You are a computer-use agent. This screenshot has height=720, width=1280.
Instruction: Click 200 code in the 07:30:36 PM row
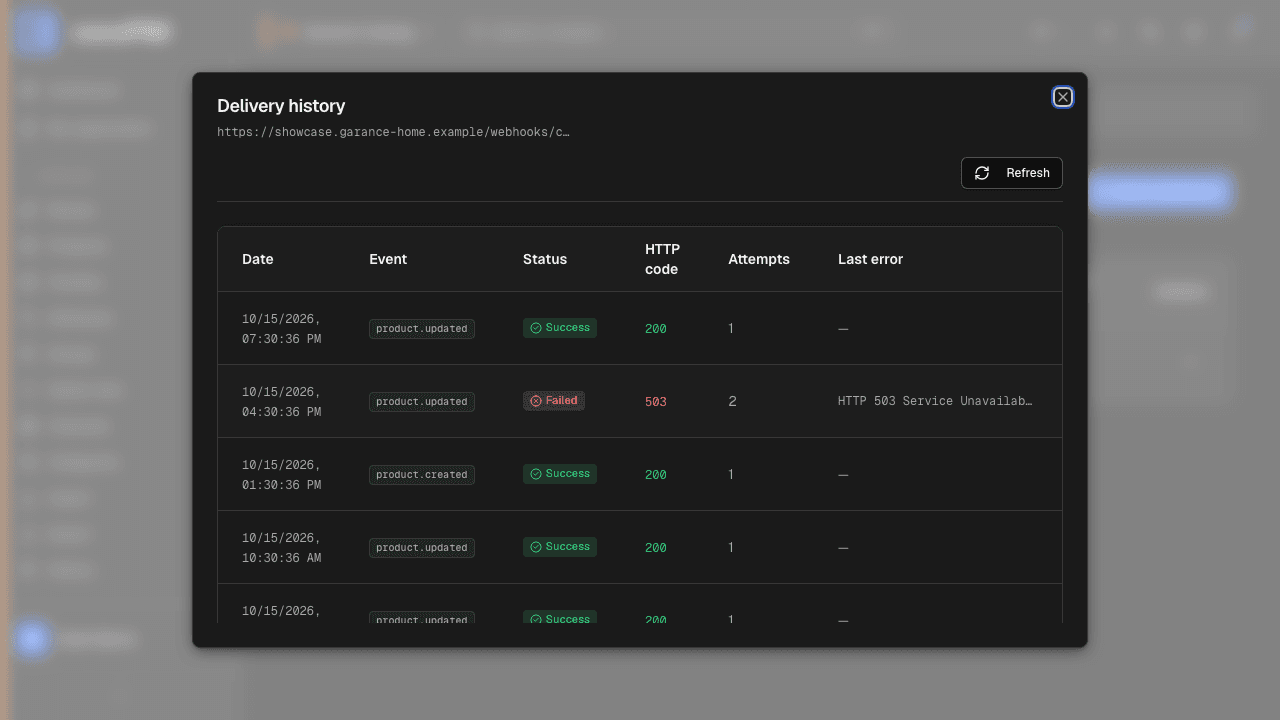pyautogui.click(x=656, y=329)
